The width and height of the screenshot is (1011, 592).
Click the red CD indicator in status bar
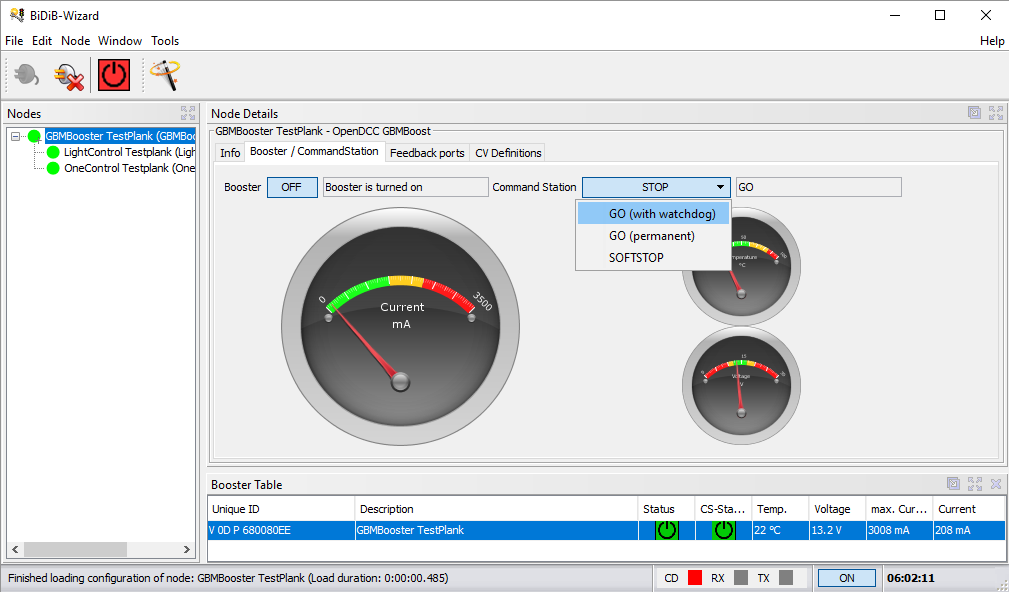click(694, 578)
